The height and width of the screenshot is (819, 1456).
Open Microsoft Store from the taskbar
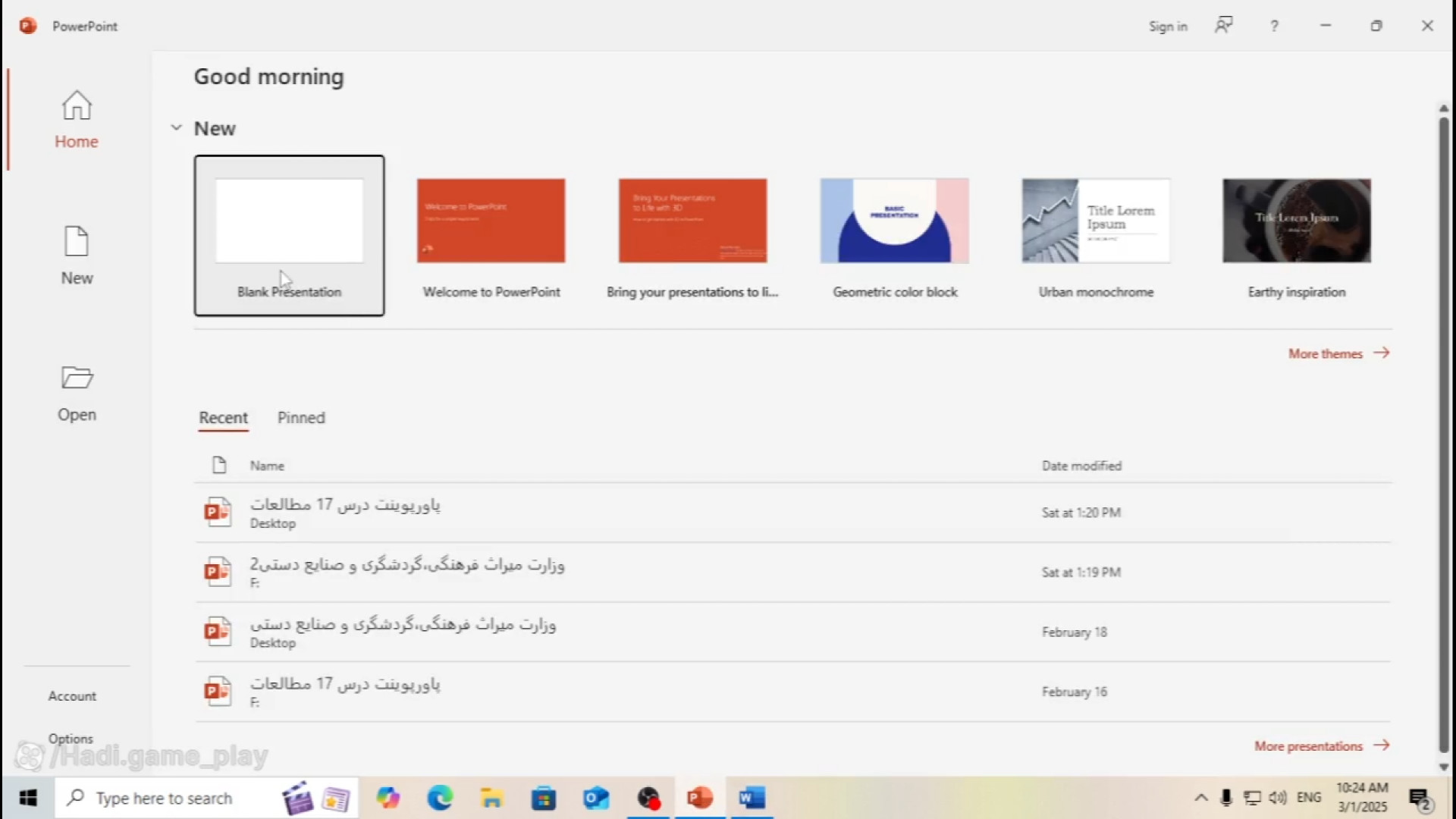544,798
